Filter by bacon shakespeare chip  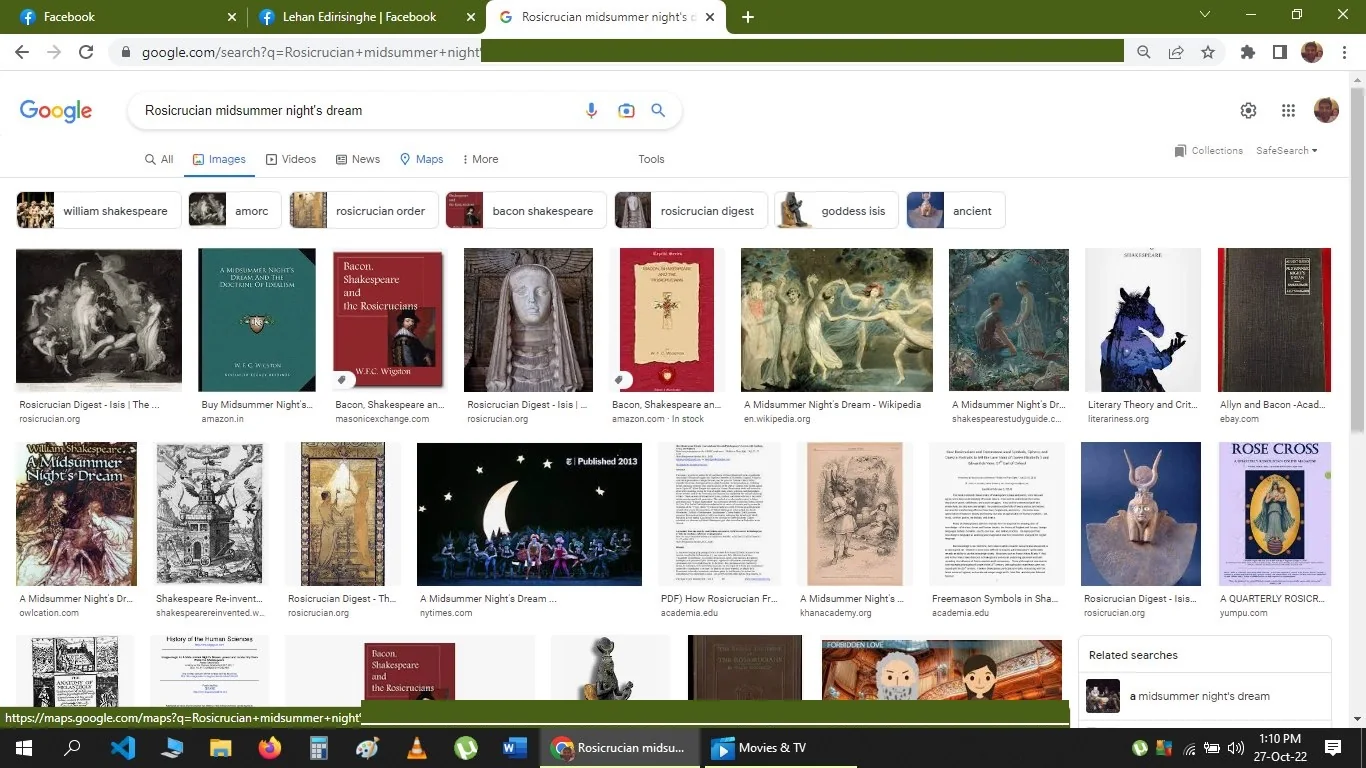pyautogui.click(x=526, y=211)
